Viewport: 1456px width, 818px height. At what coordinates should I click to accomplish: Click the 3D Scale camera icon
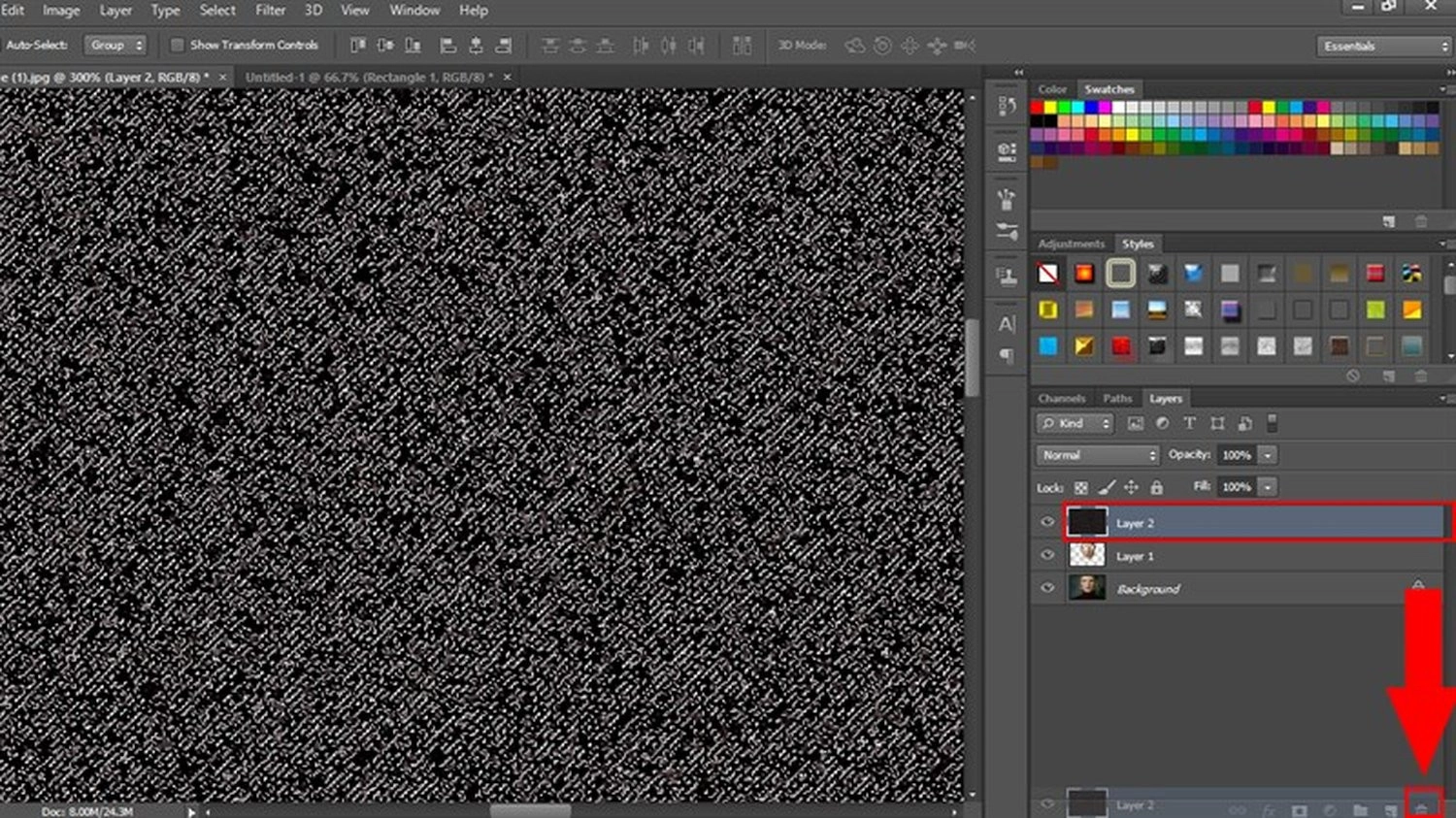964,45
